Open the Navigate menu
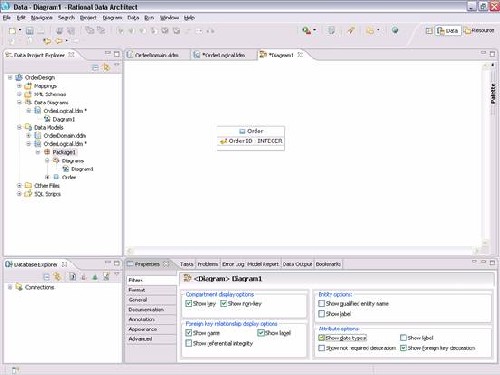This screenshot has width=500, height=375. (42, 18)
